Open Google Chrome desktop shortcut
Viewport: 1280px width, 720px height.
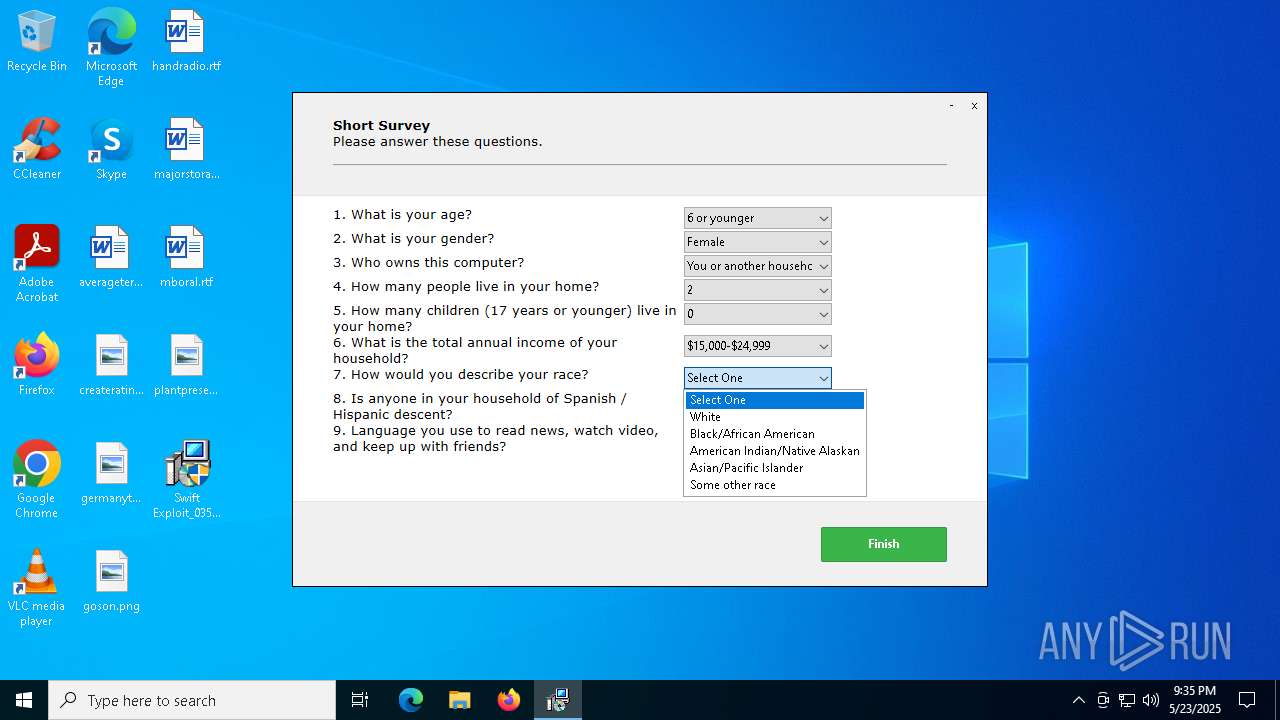coord(37,480)
